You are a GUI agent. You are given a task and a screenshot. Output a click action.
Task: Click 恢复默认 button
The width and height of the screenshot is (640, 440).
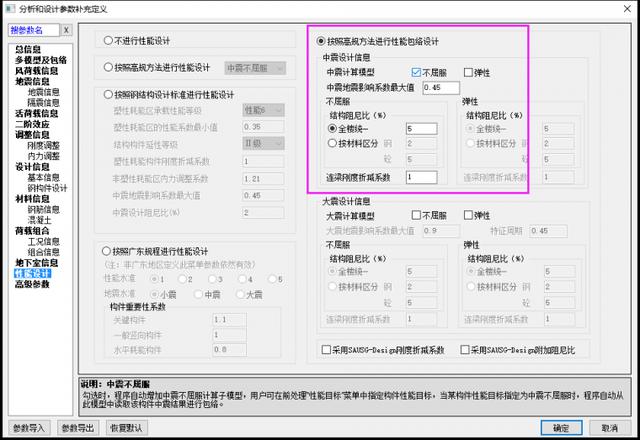127,428
